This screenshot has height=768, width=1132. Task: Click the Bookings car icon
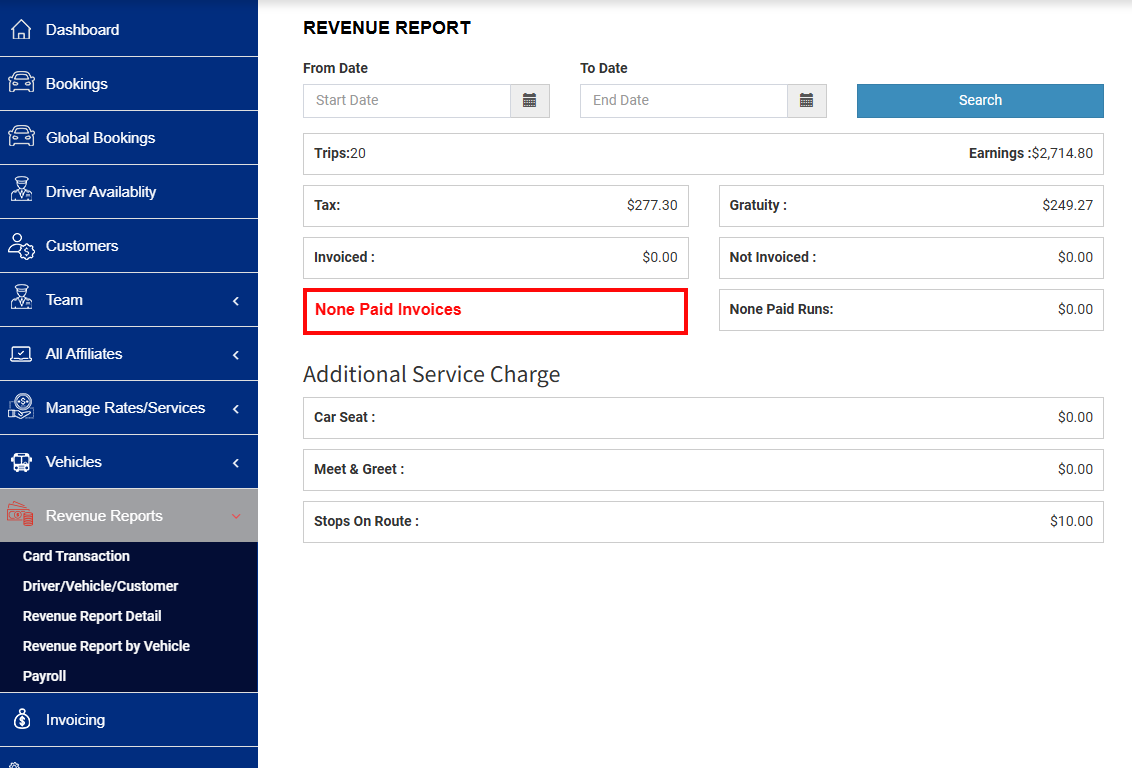click(x=21, y=83)
